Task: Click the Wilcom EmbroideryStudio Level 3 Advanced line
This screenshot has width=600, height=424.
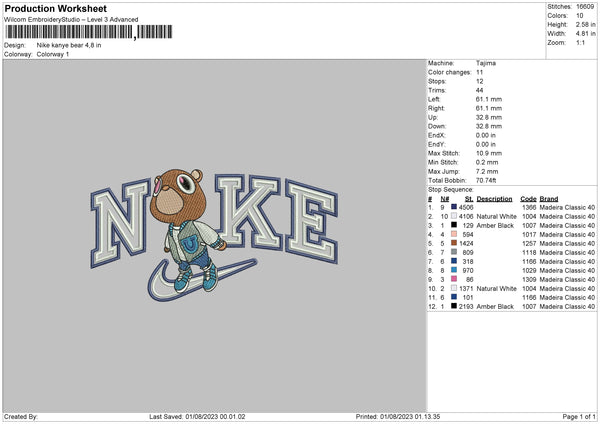Action: (71, 20)
